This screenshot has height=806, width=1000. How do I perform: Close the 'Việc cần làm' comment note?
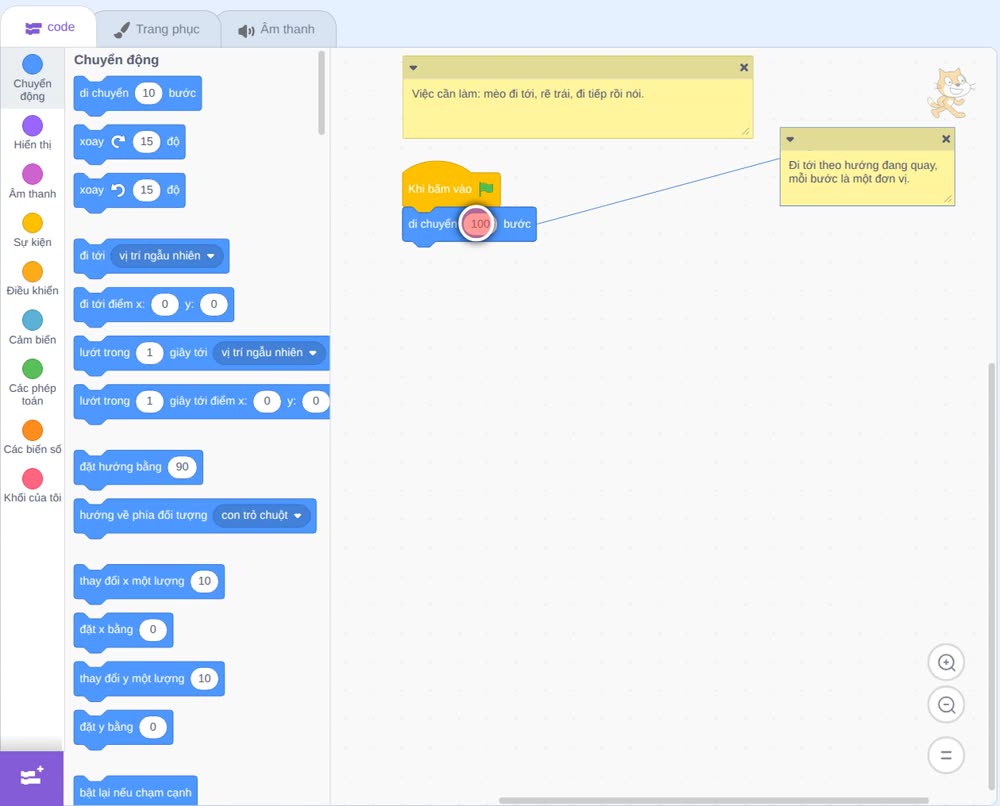click(x=744, y=67)
